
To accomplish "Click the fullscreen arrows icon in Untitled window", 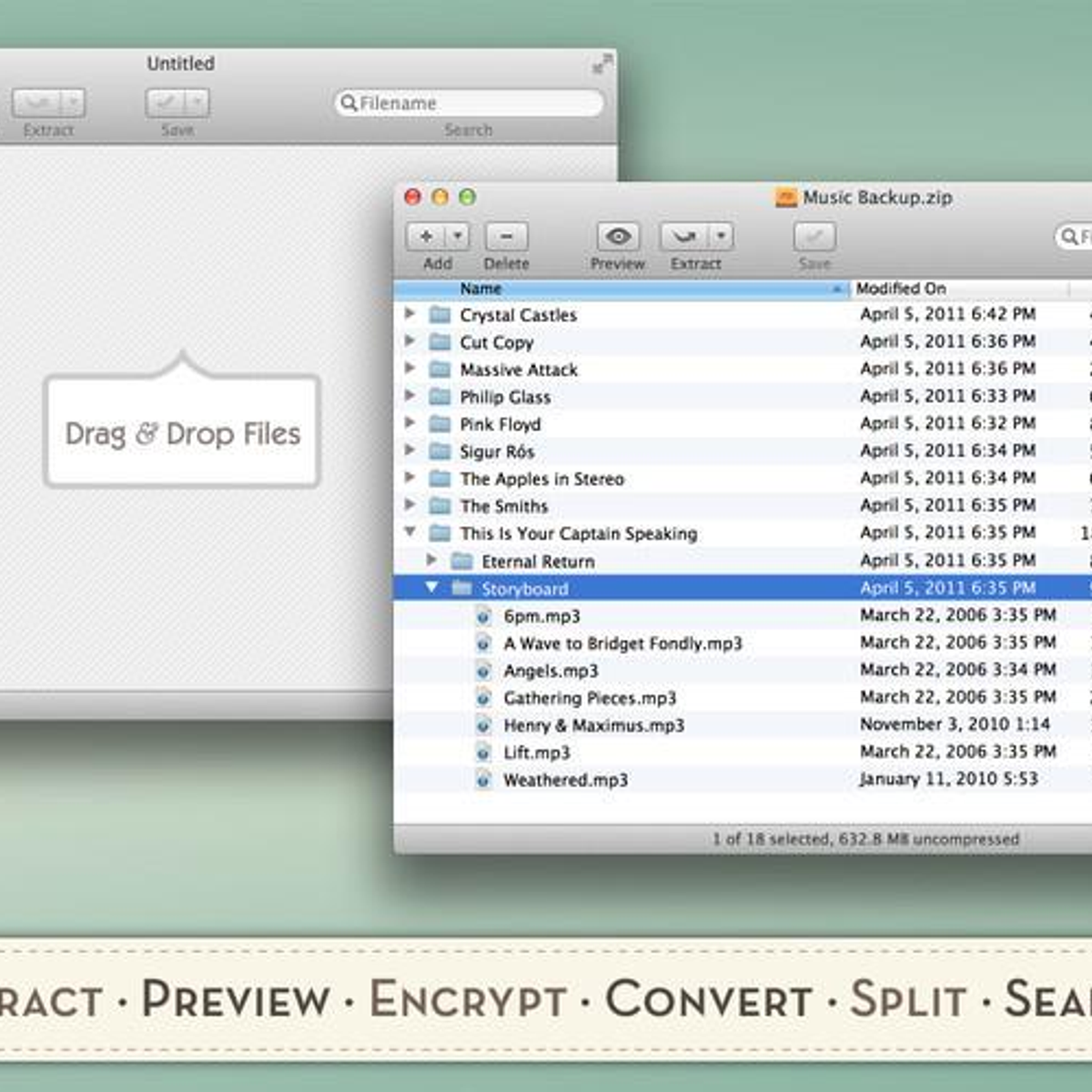I will [602, 65].
